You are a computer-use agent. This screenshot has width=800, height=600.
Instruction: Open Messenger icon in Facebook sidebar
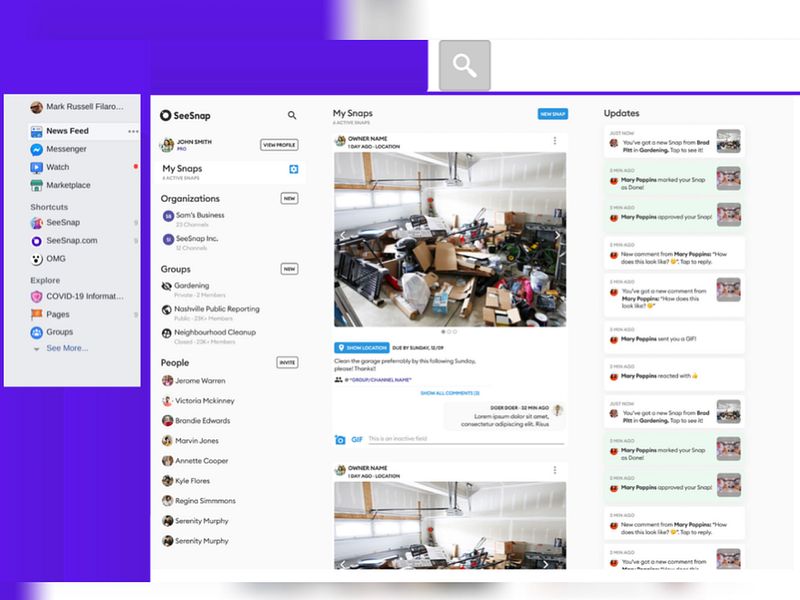(36, 149)
